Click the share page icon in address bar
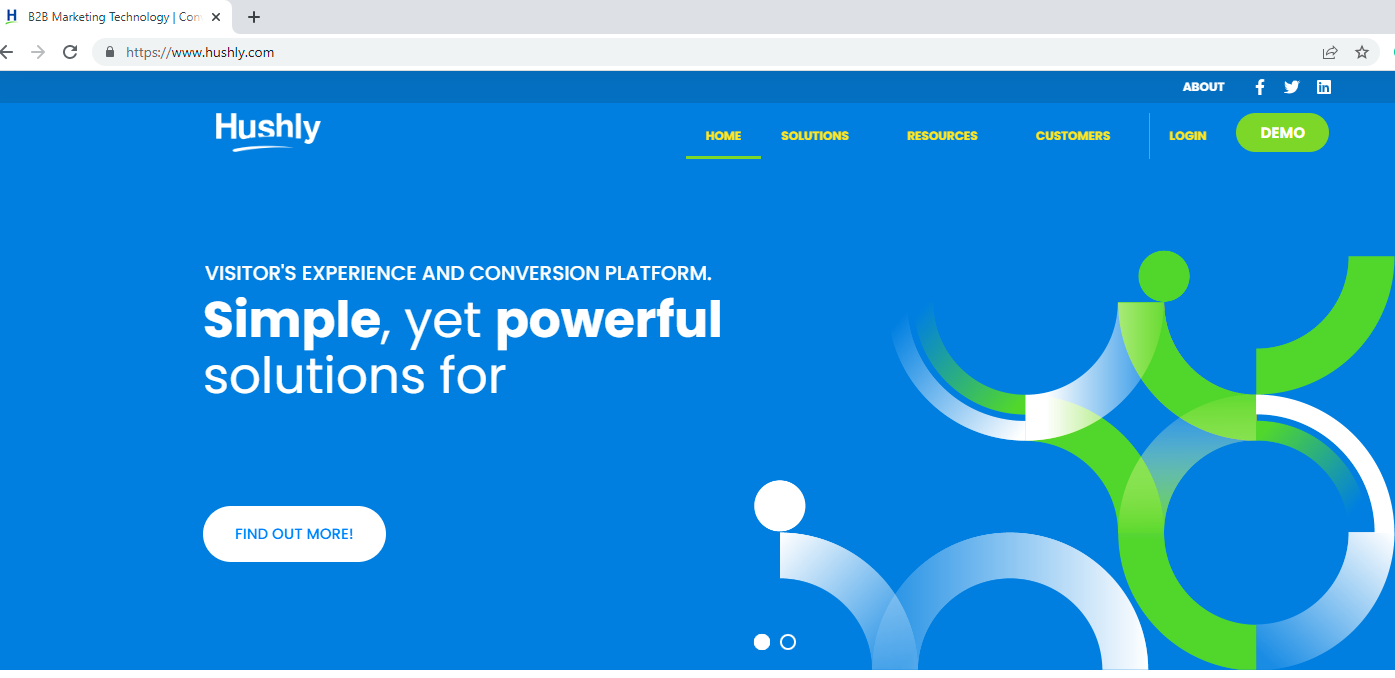This screenshot has width=1395, height=678. (x=1330, y=52)
